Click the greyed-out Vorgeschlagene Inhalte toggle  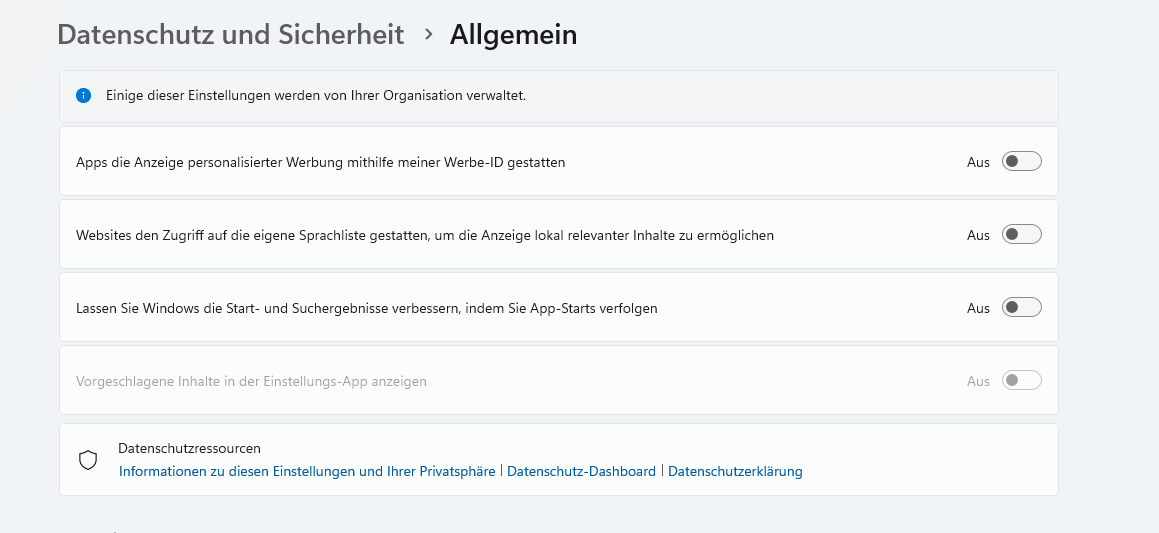[1021, 381]
